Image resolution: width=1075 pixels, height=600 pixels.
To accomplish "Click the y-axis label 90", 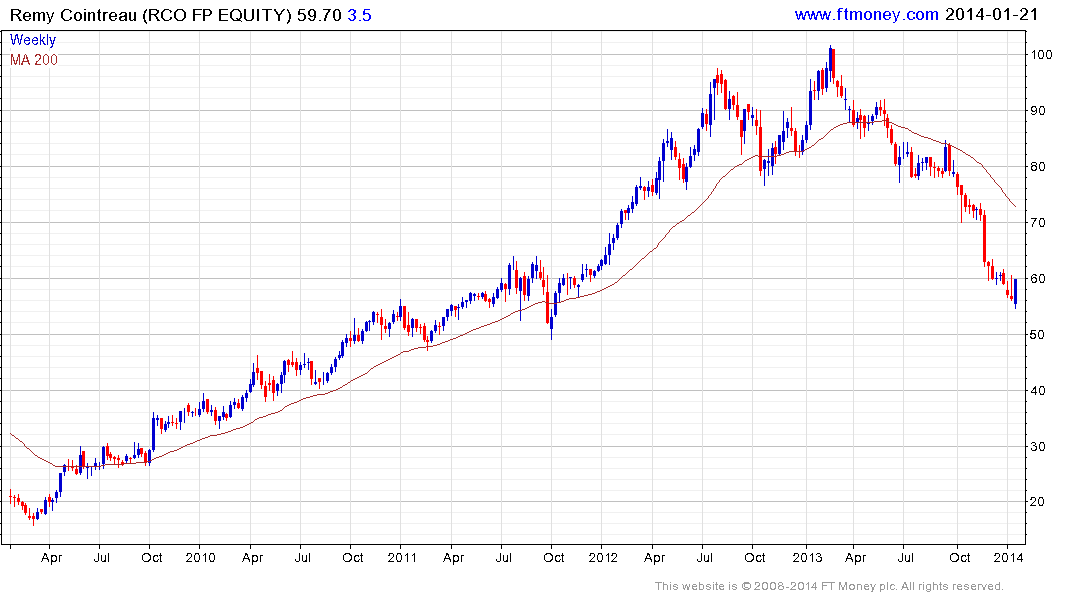I will point(1038,110).
